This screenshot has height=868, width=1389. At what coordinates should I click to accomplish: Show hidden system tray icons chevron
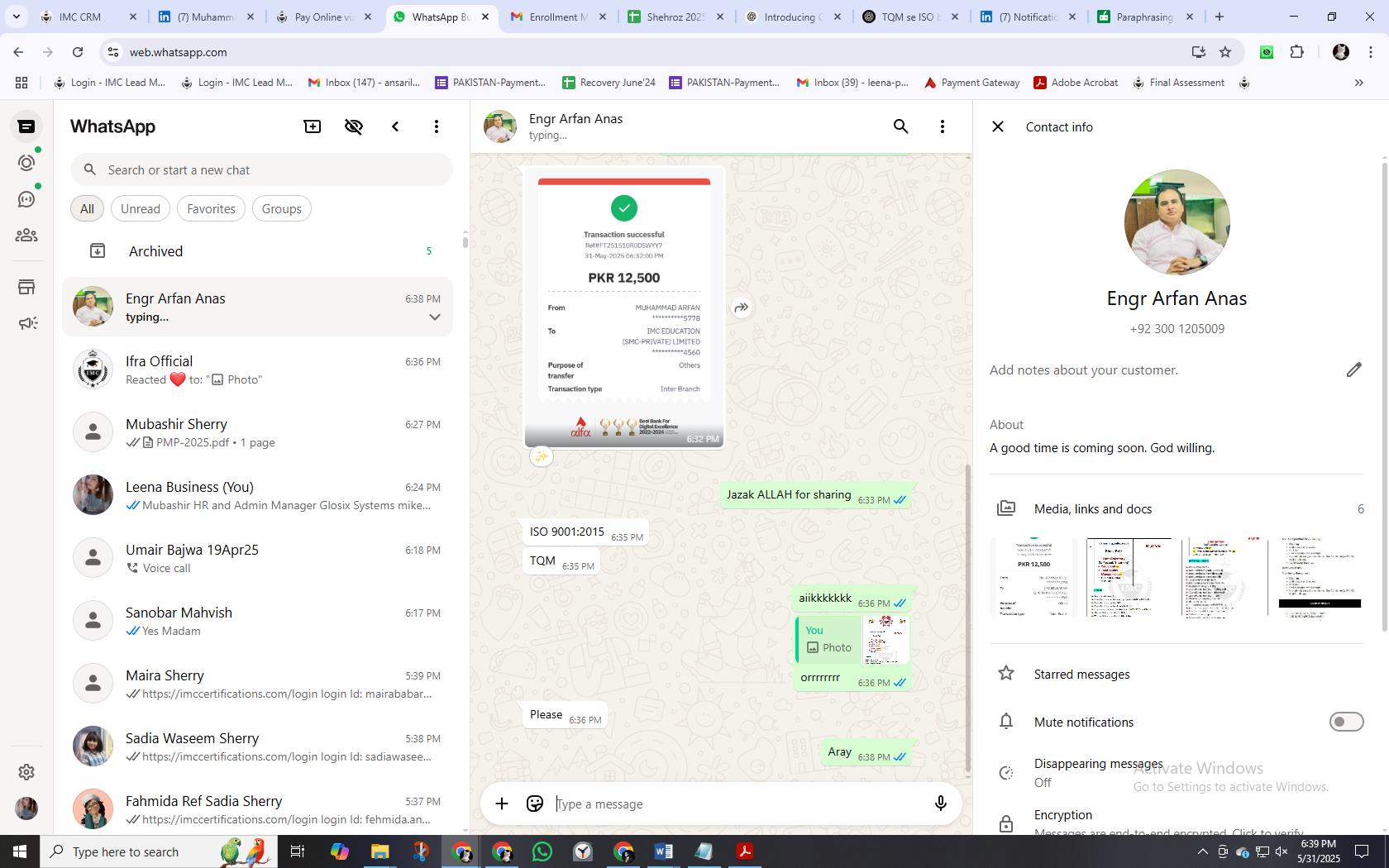point(1202,851)
